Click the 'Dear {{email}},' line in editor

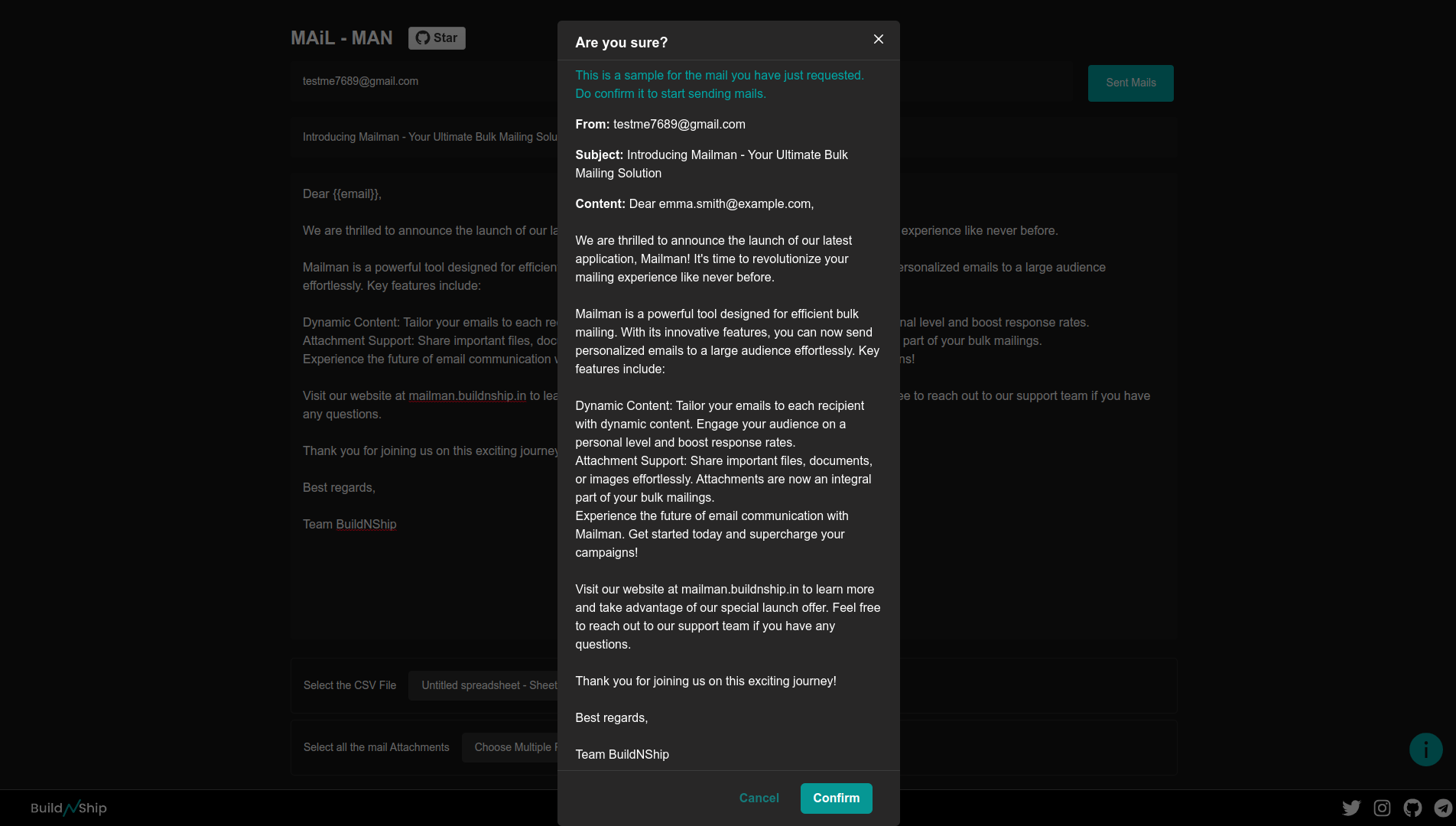342,193
